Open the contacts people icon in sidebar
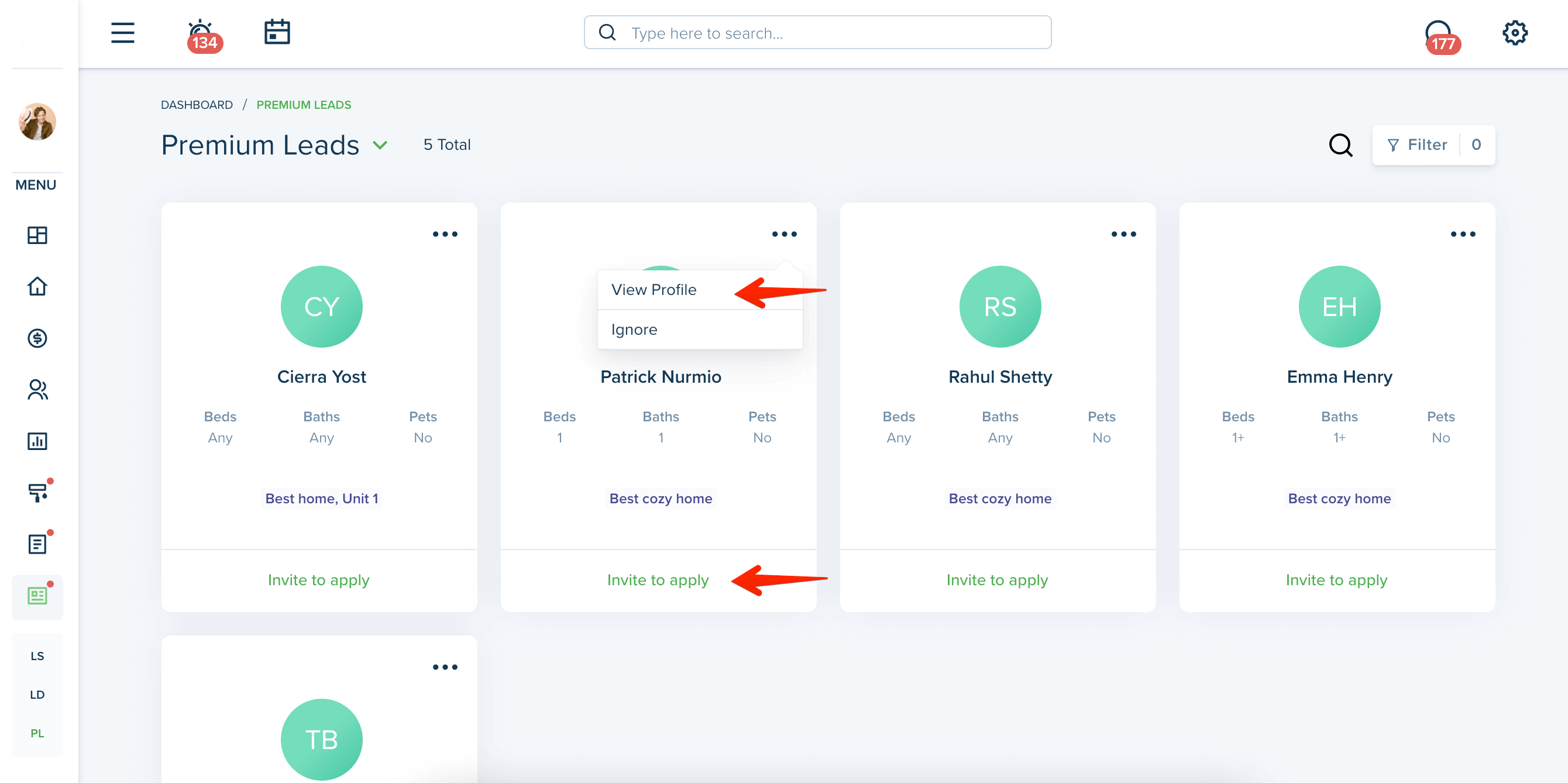Image resolution: width=1568 pixels, height=783 pixels. point(37,390)
